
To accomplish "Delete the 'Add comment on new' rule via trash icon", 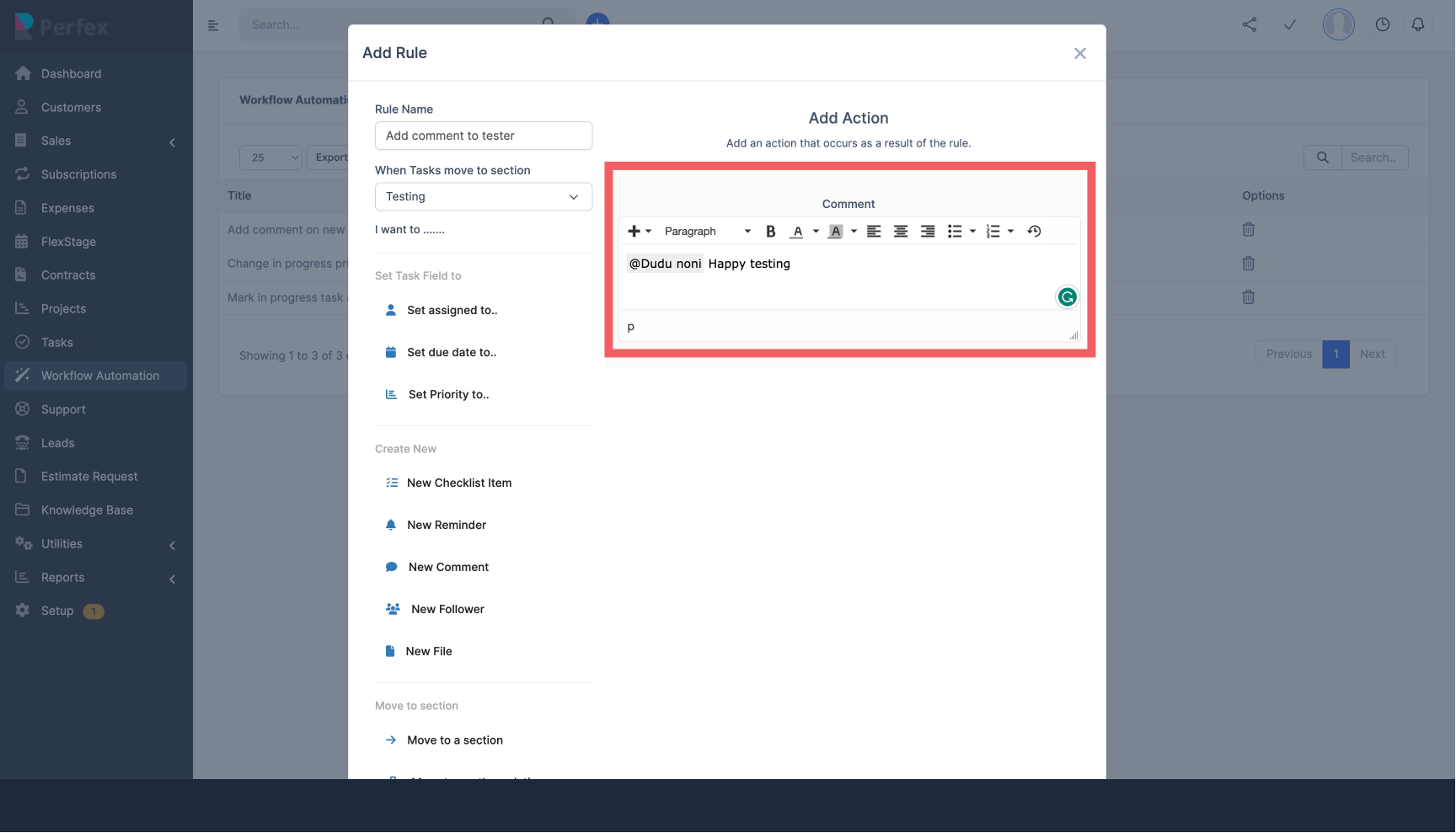I will (1248, 229).
